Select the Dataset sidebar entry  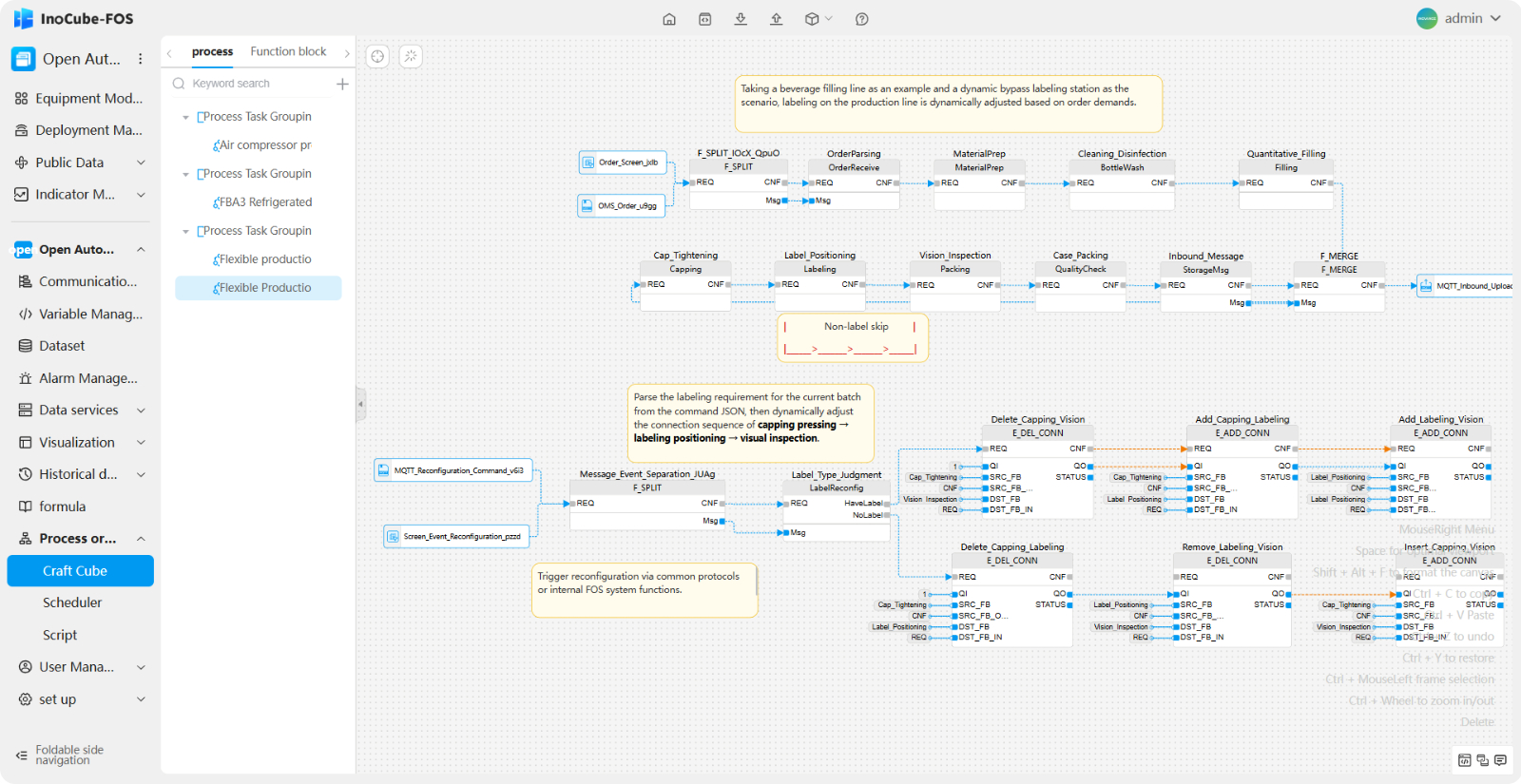[62, 346]
